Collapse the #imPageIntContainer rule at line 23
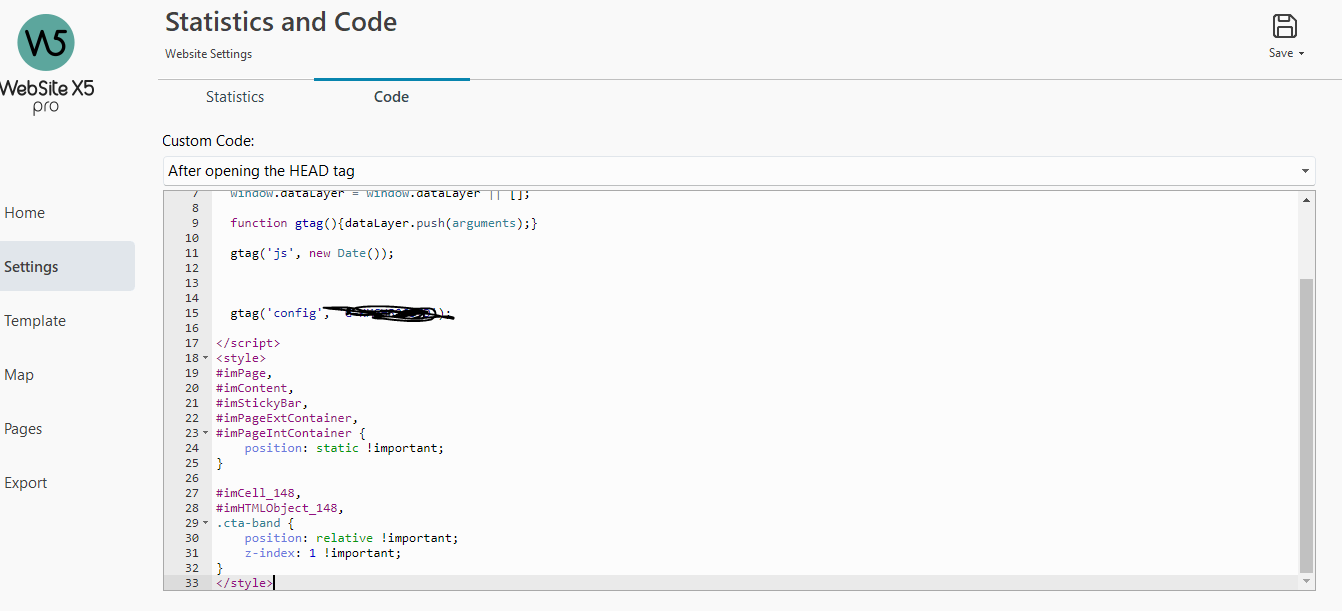The image size is (1342, 611). point(206,433)
